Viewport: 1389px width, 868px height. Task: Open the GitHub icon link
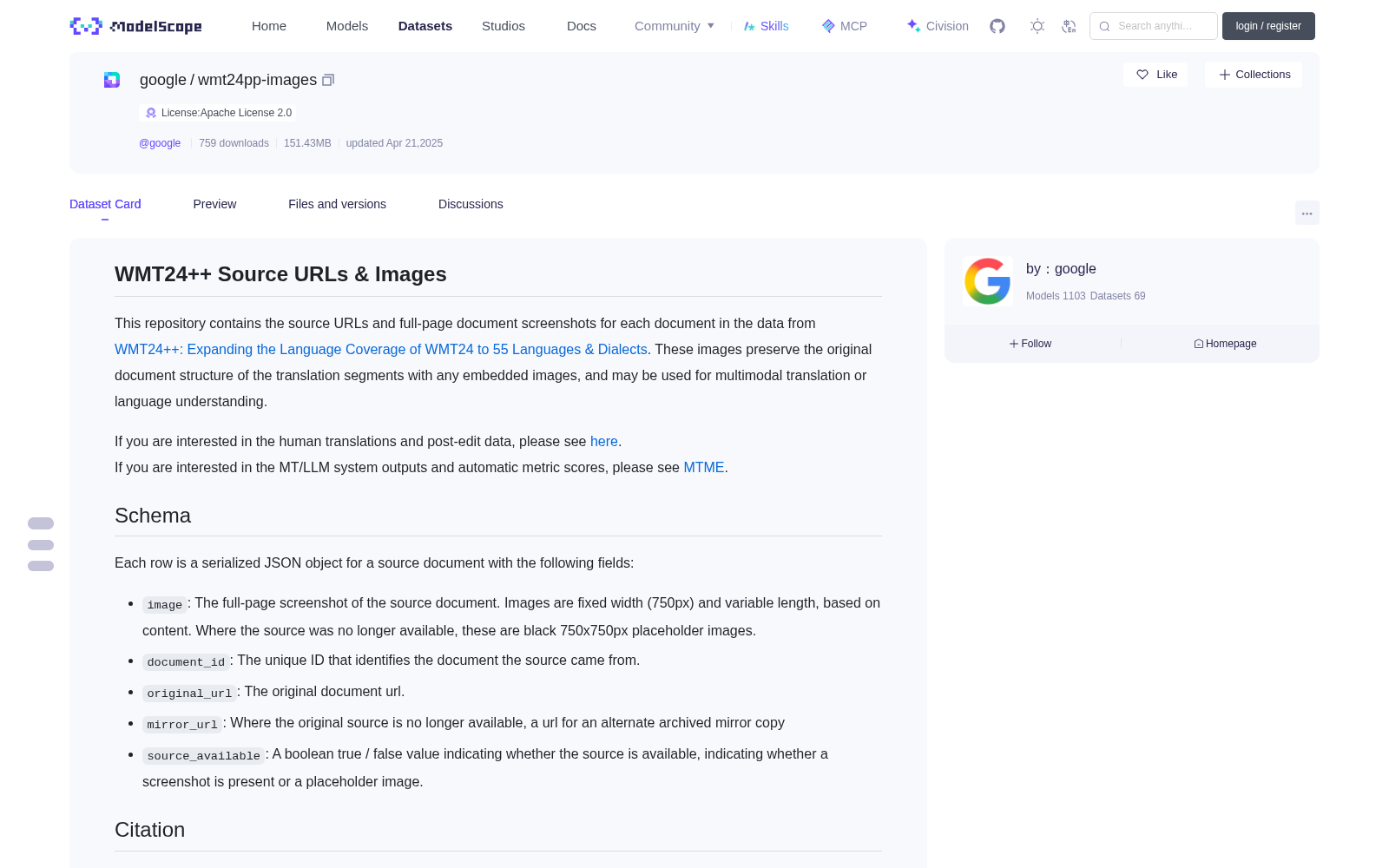point(997,26)
